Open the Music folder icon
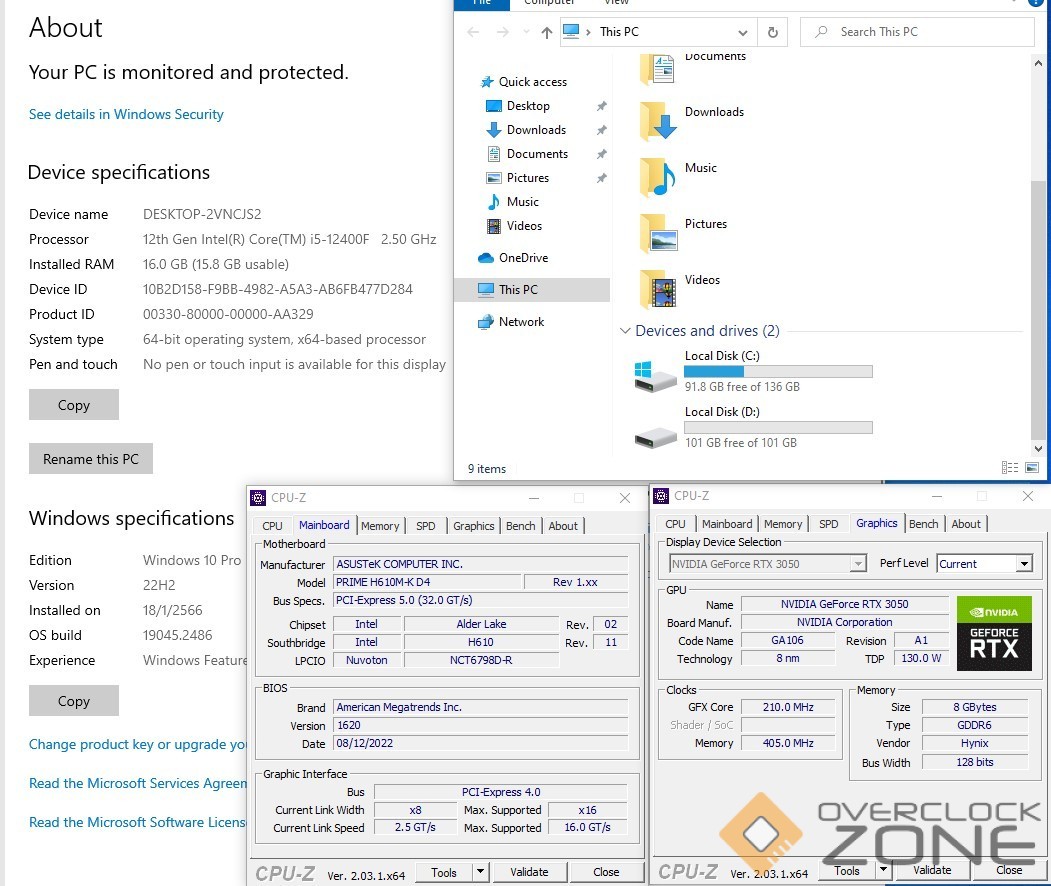The height and width of the screenshot is (886, 1051). coord(659,176)
